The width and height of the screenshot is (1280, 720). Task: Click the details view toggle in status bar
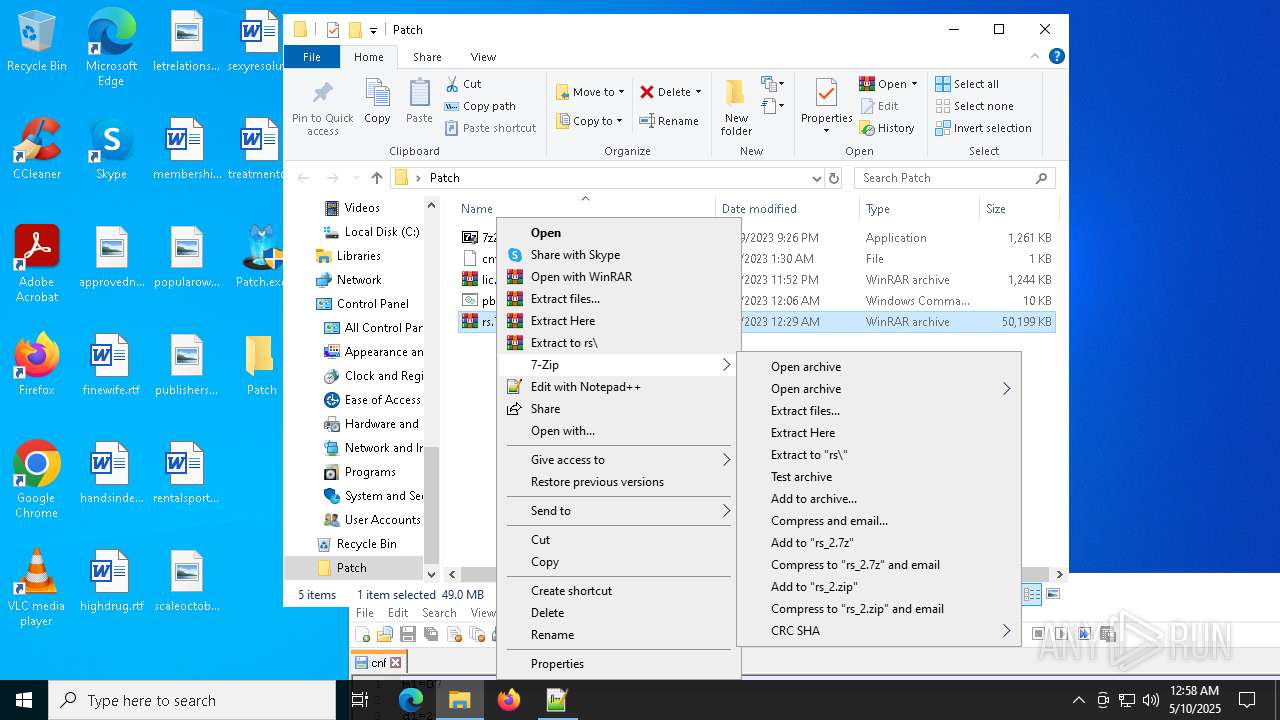pyautogui.click(x=1032, y=594)
